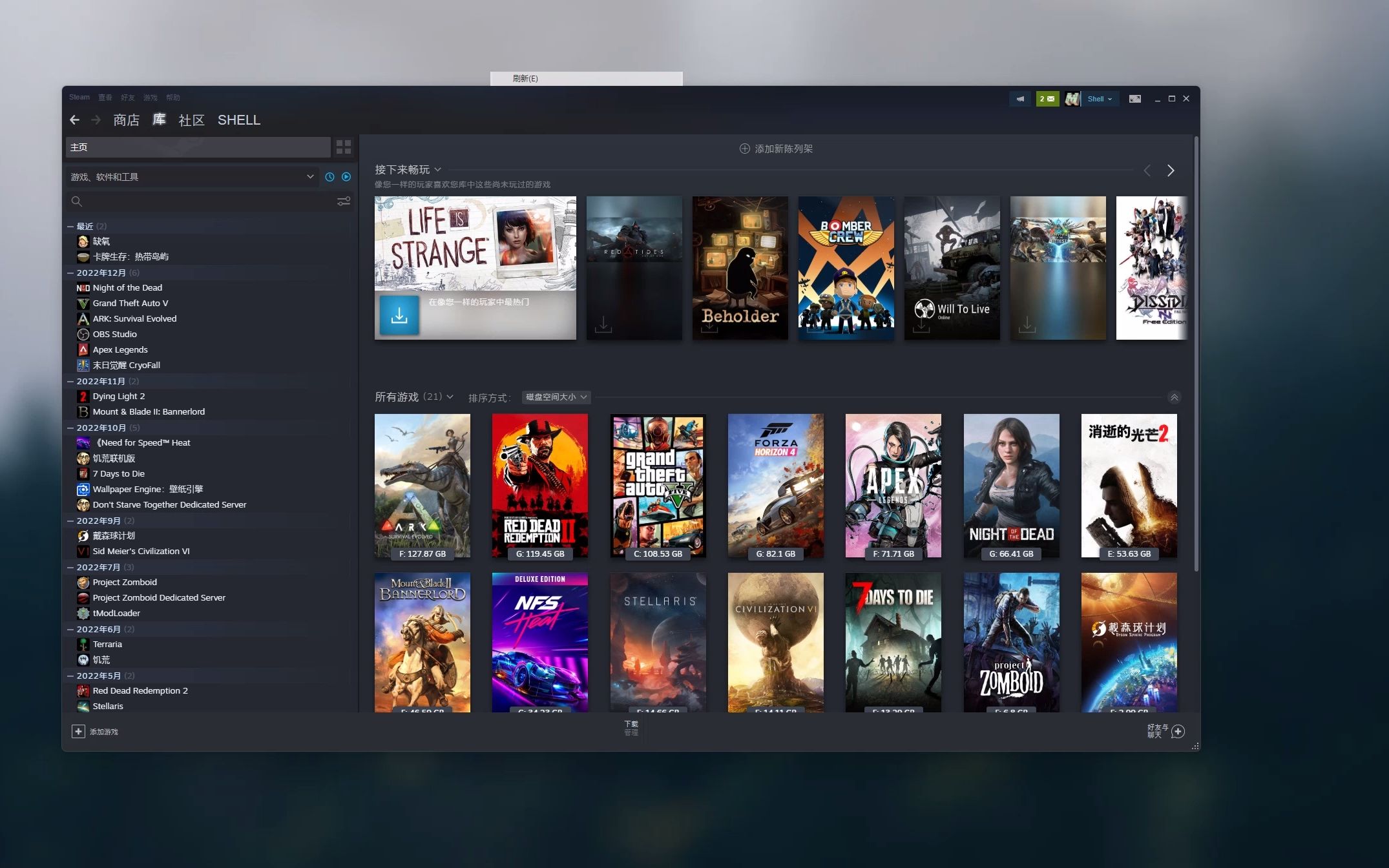Open the green inbox notifications button
This screenshot has width=1389, height=868.
1047,99
